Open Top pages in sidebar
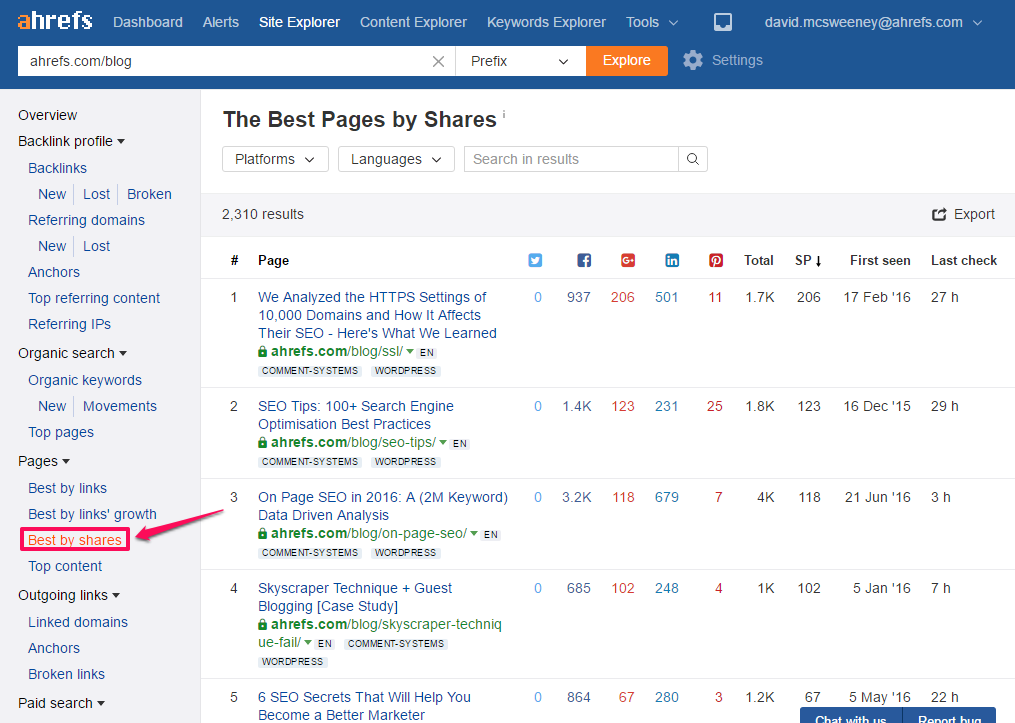Screen dimensions: 1015x723 coord(61,432)
